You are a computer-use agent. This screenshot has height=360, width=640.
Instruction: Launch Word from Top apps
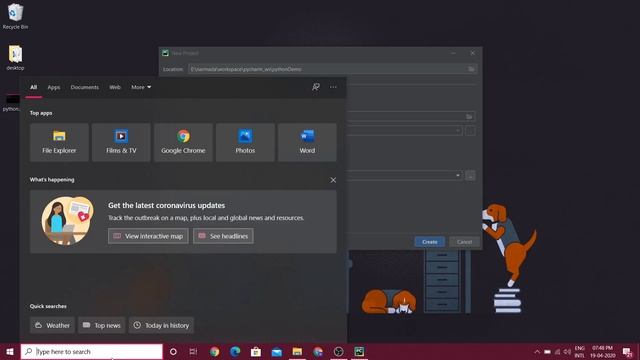click(307, 142)
